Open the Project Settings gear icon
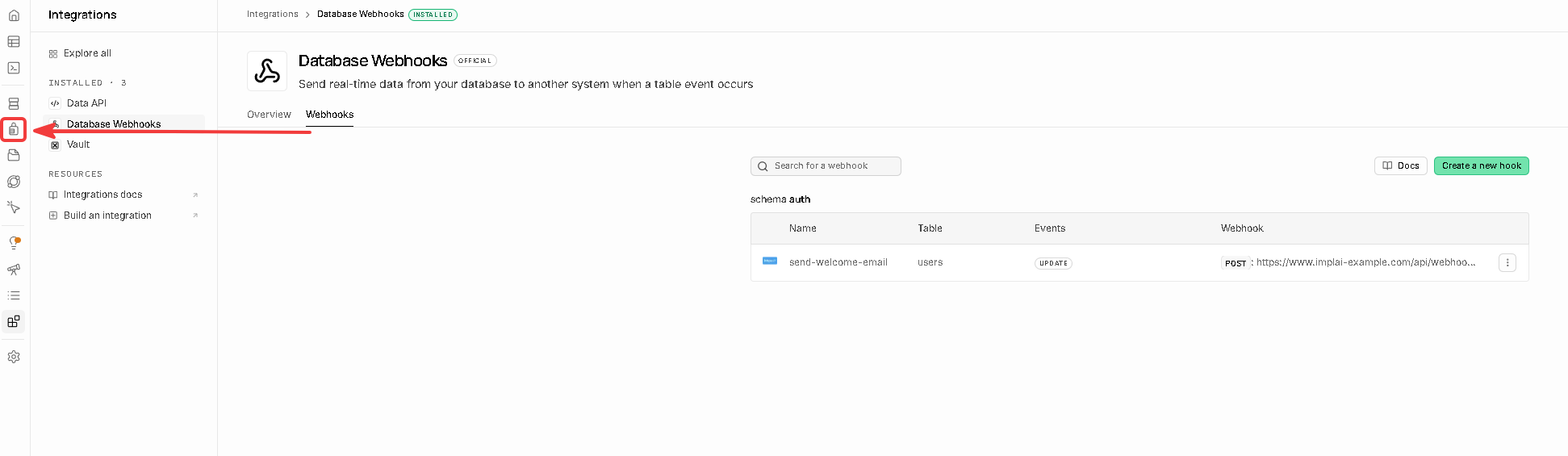The height and width of the screenshot is (456, 1568). pyautogui.click(x=14, y=357)
